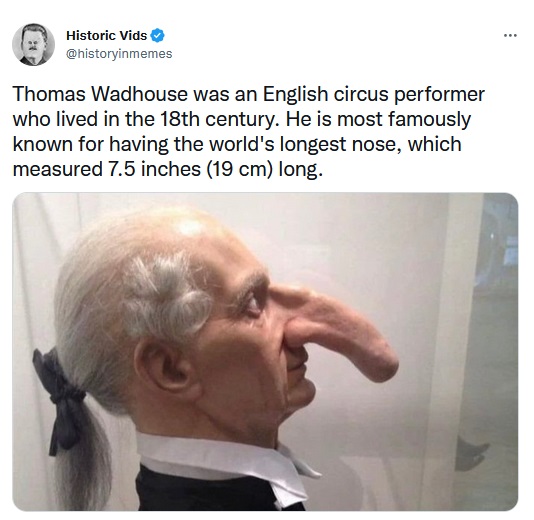Open the attached wax figure photo
The width and height of the screenshot is (534, 520).
tap(265, 351)
